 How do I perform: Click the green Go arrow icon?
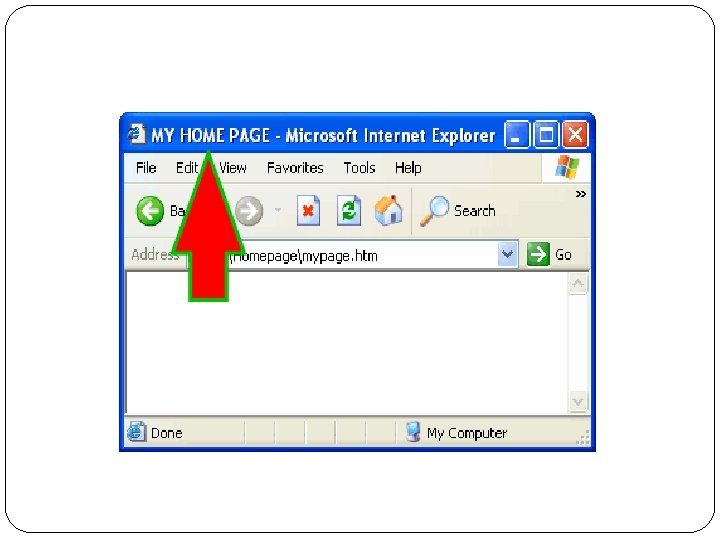(538, 254)
